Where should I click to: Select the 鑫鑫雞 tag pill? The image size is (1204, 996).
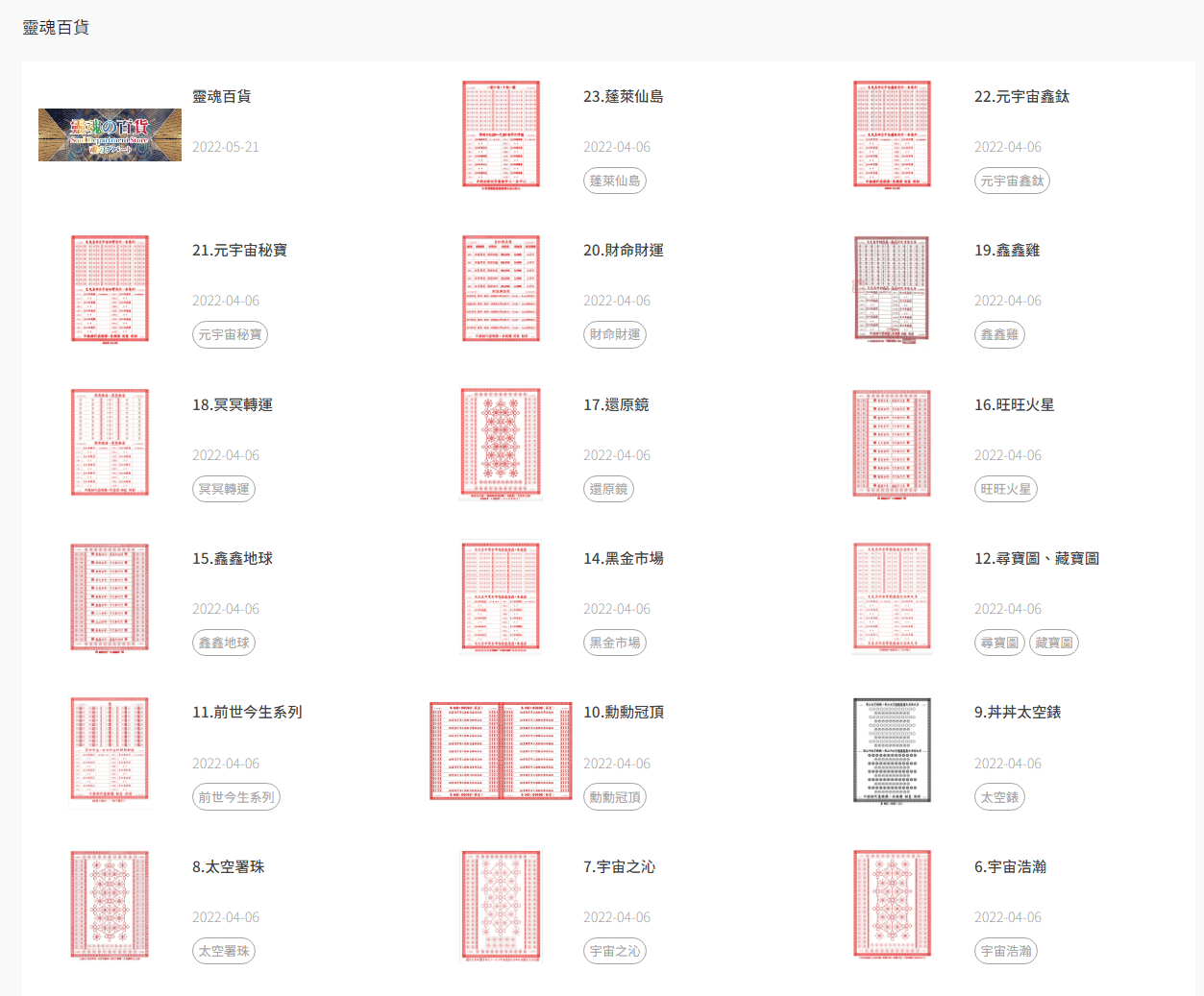[999, 334]
